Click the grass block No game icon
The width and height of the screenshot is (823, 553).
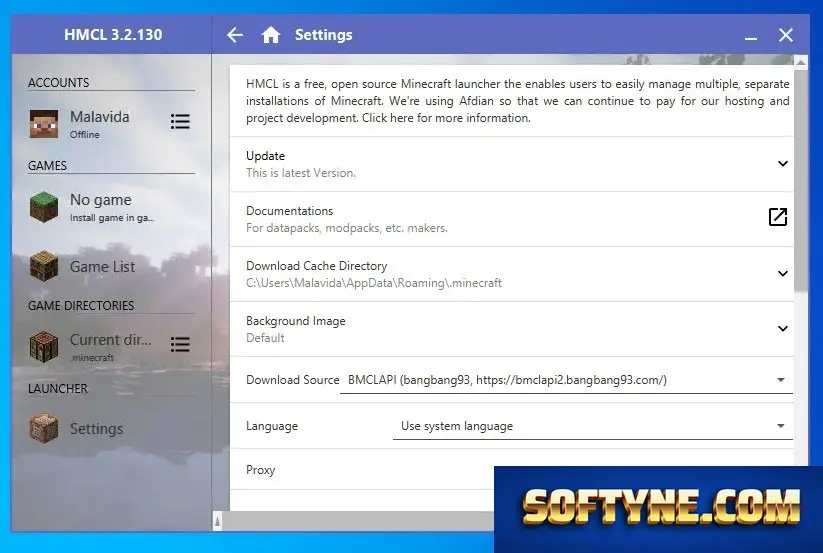click(44, 207)
